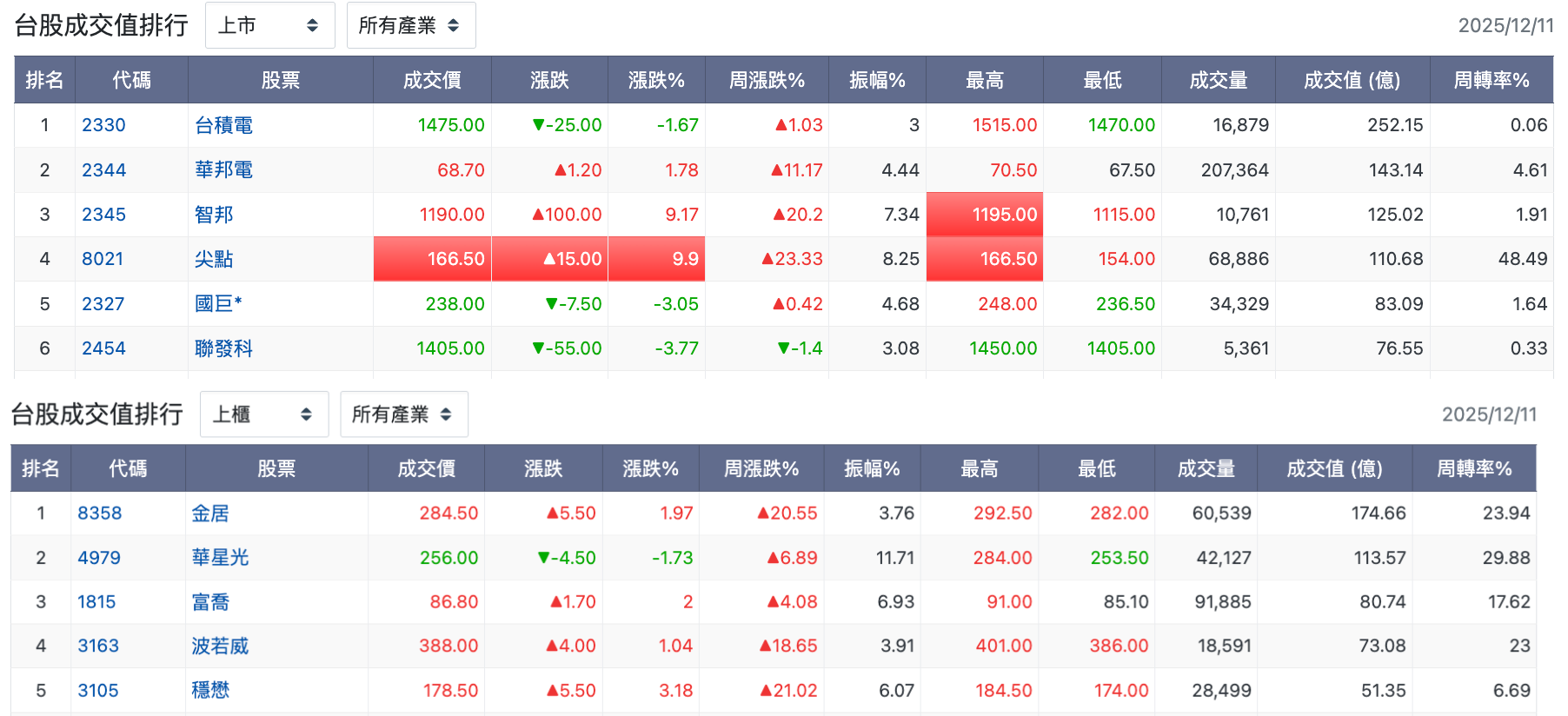
Task: Sort 上櫃 table by 成交價 header
Action: pyautogui.click(x=426, y=469)
